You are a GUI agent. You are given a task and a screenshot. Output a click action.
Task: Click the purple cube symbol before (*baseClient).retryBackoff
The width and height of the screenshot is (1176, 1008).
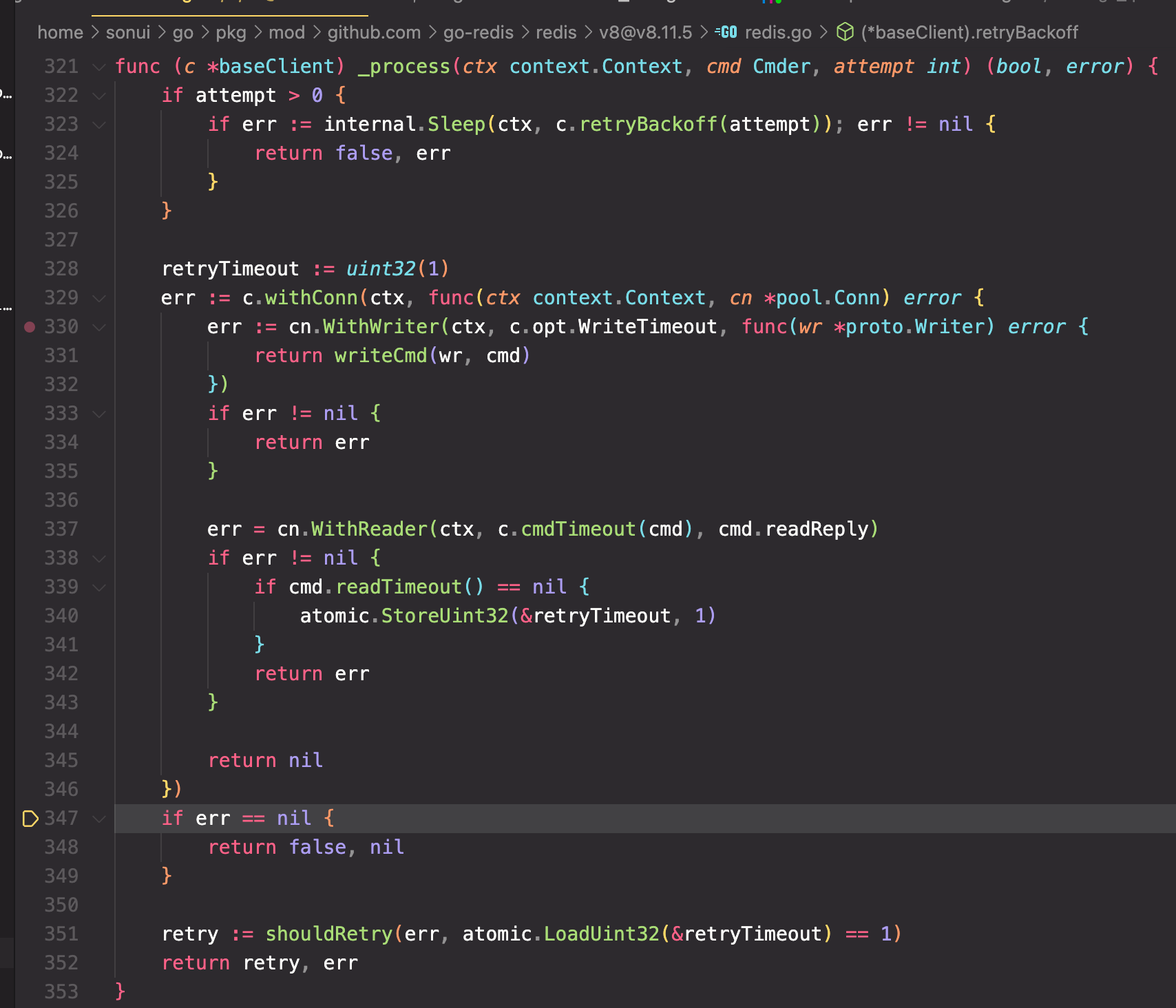point(844,32)
